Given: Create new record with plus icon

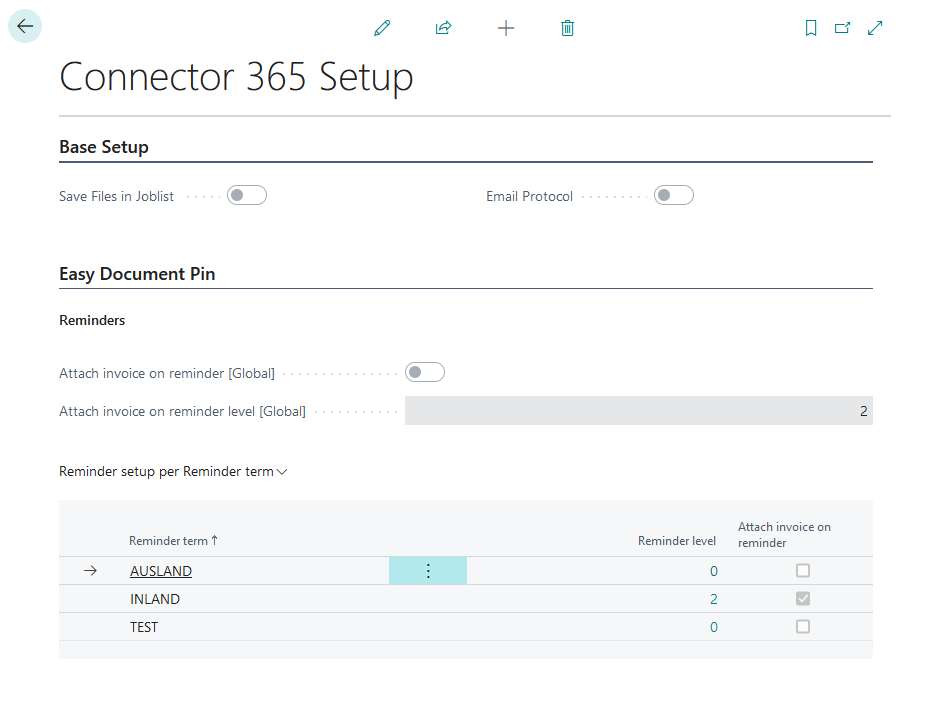Looking at the screenshot, I should [506, 28].
